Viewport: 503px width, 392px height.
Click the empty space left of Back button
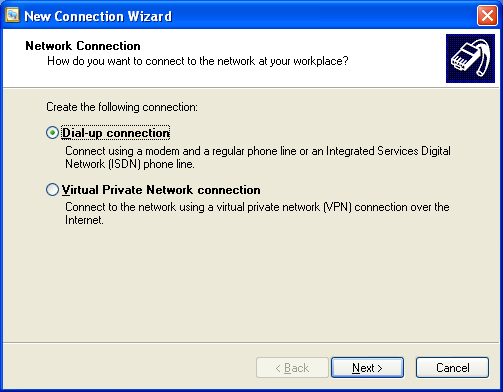tap(130, 368)
